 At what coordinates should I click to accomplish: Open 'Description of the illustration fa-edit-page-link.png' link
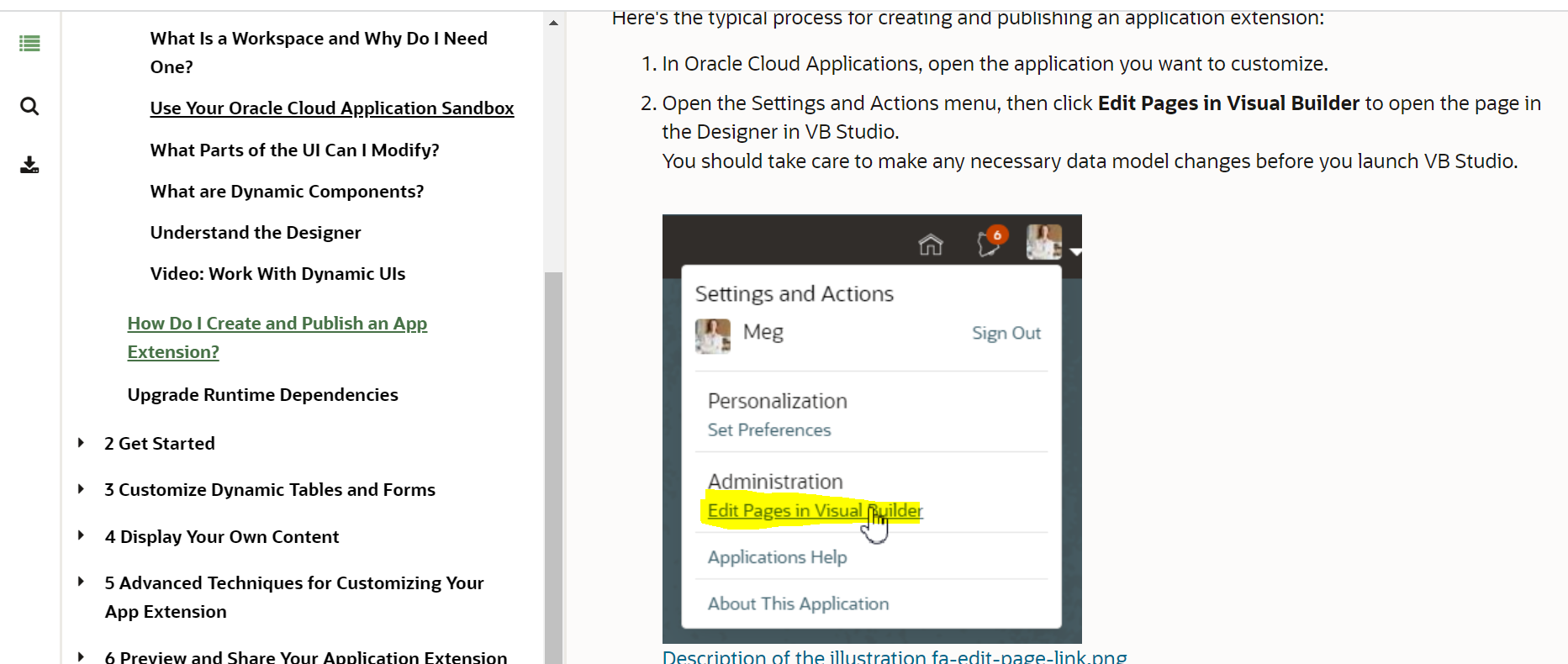895,656
